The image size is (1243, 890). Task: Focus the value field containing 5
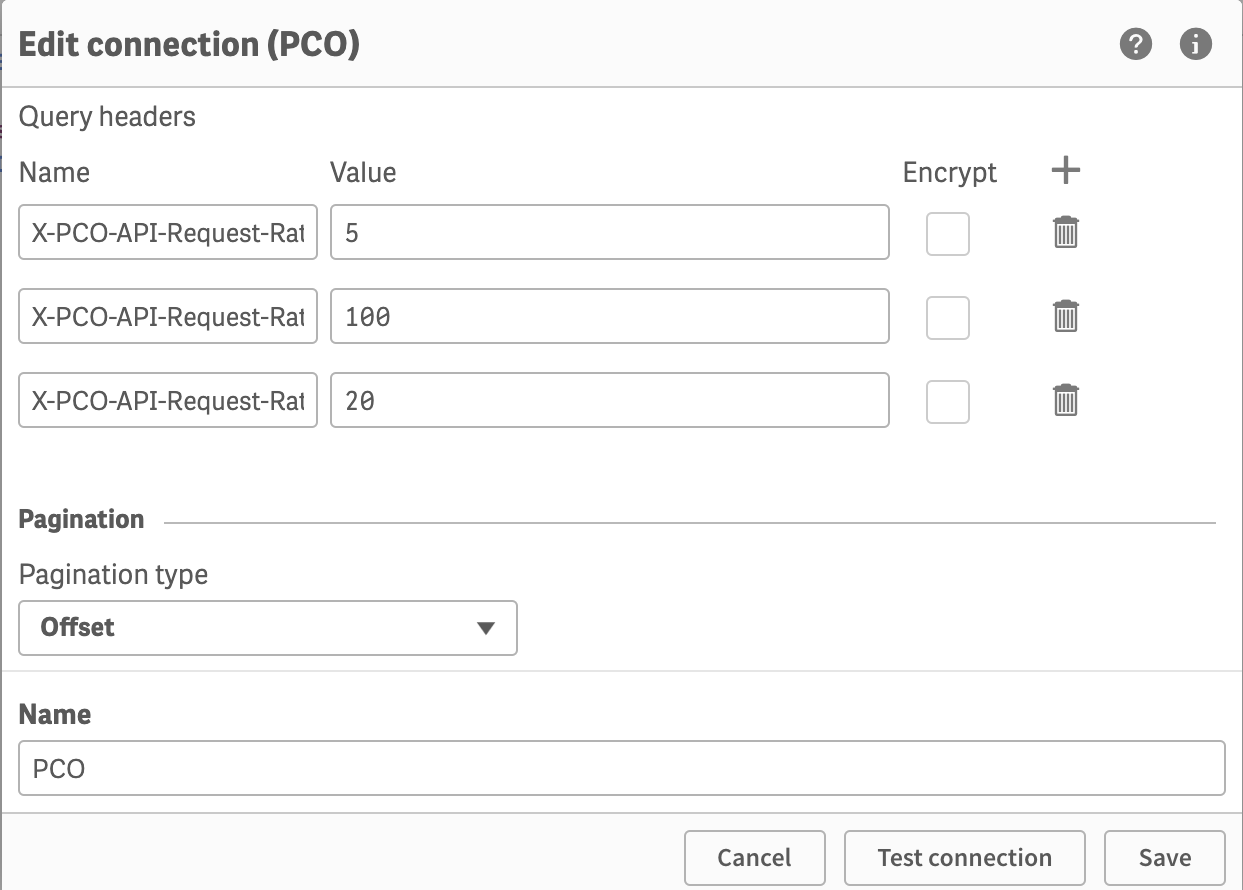610,232
